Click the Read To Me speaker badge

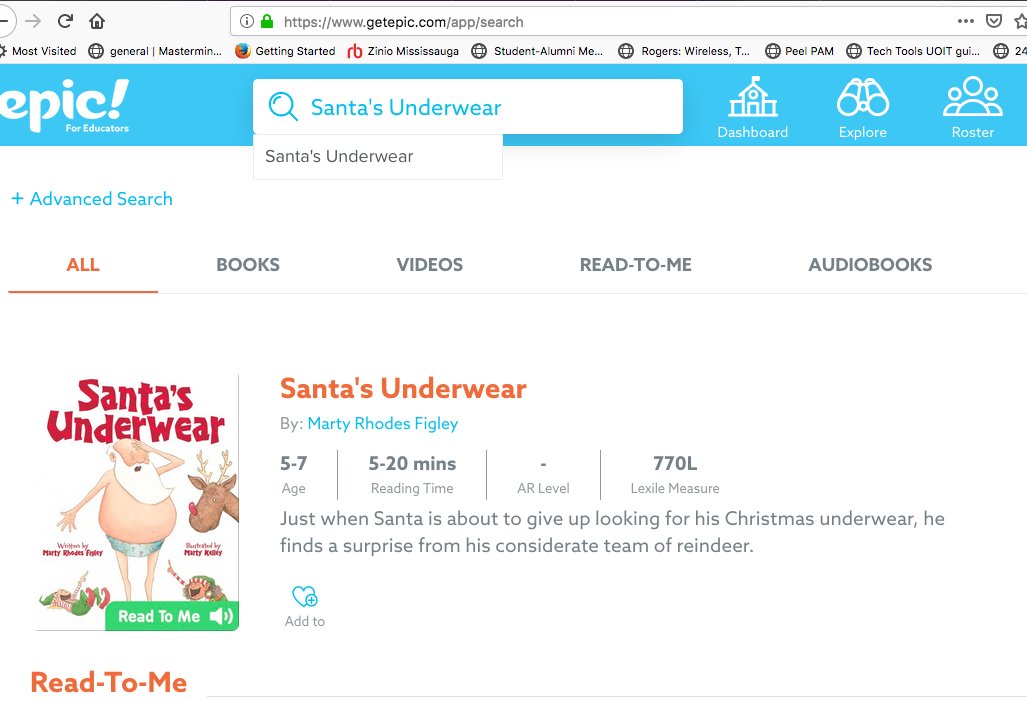click(172, 616)
